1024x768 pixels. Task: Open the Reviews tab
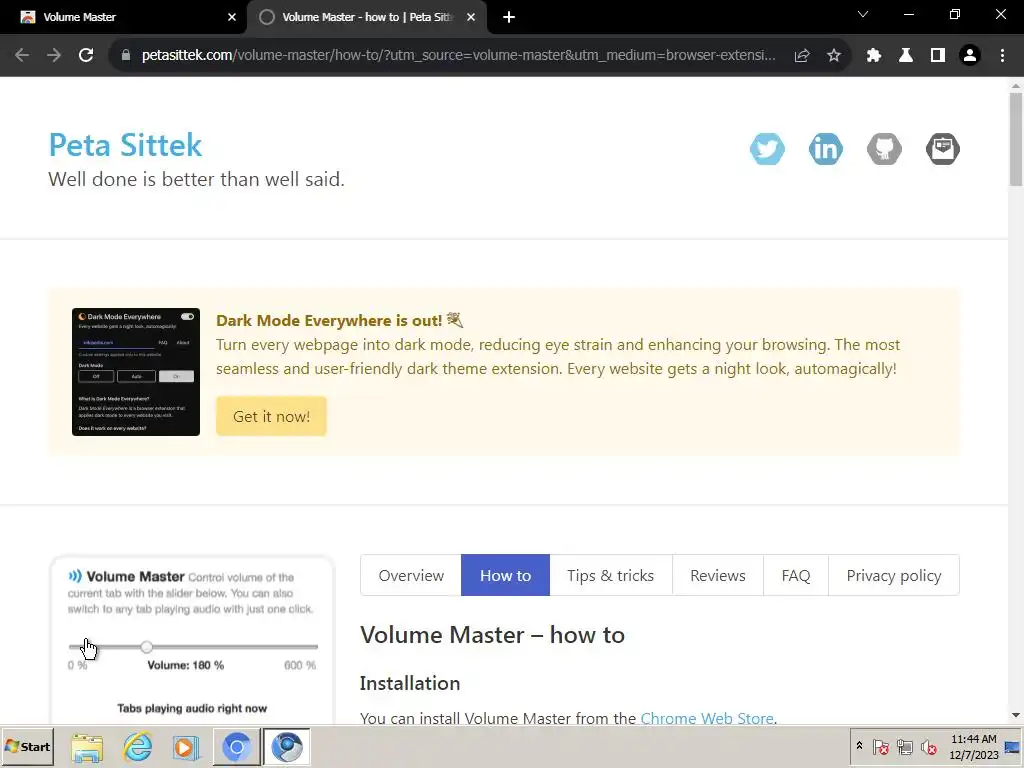pyautogui.click(x=718, y=575)
